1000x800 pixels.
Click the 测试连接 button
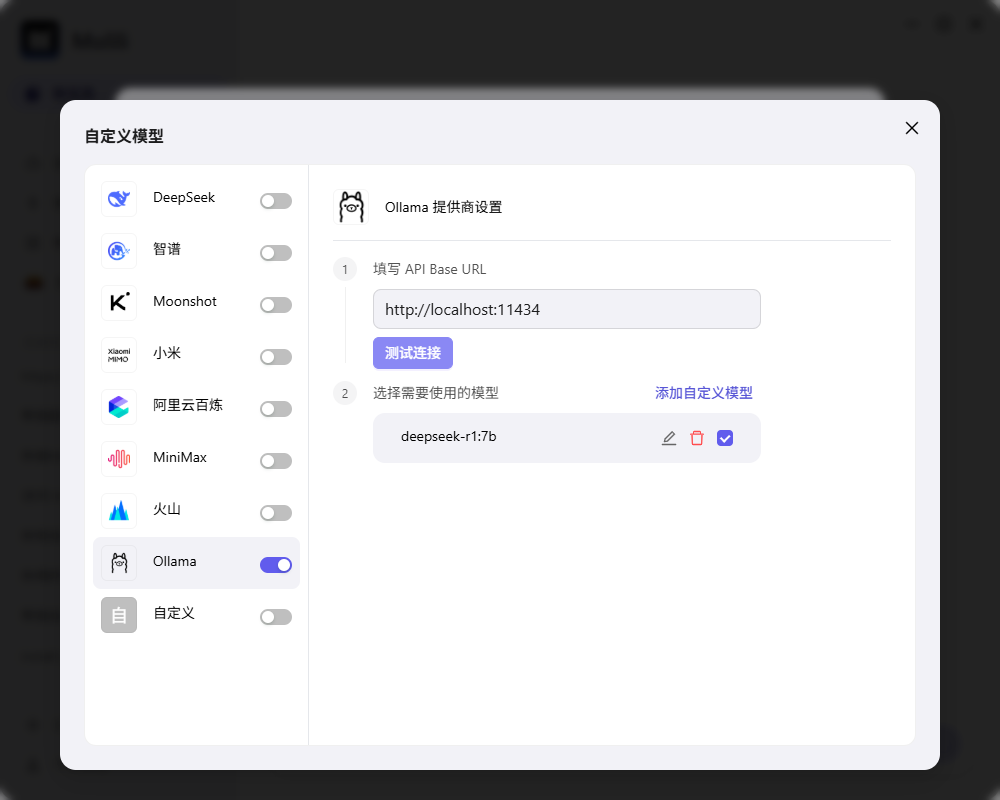coord(413,353)
